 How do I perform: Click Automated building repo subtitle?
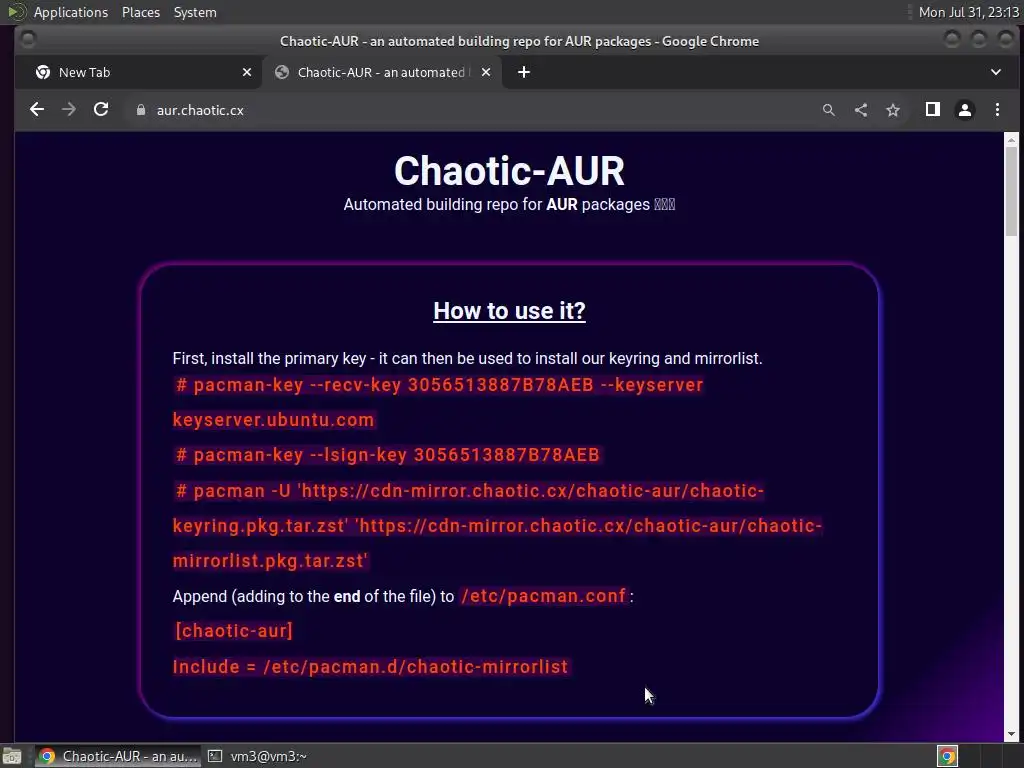click(x=509, y=204)
